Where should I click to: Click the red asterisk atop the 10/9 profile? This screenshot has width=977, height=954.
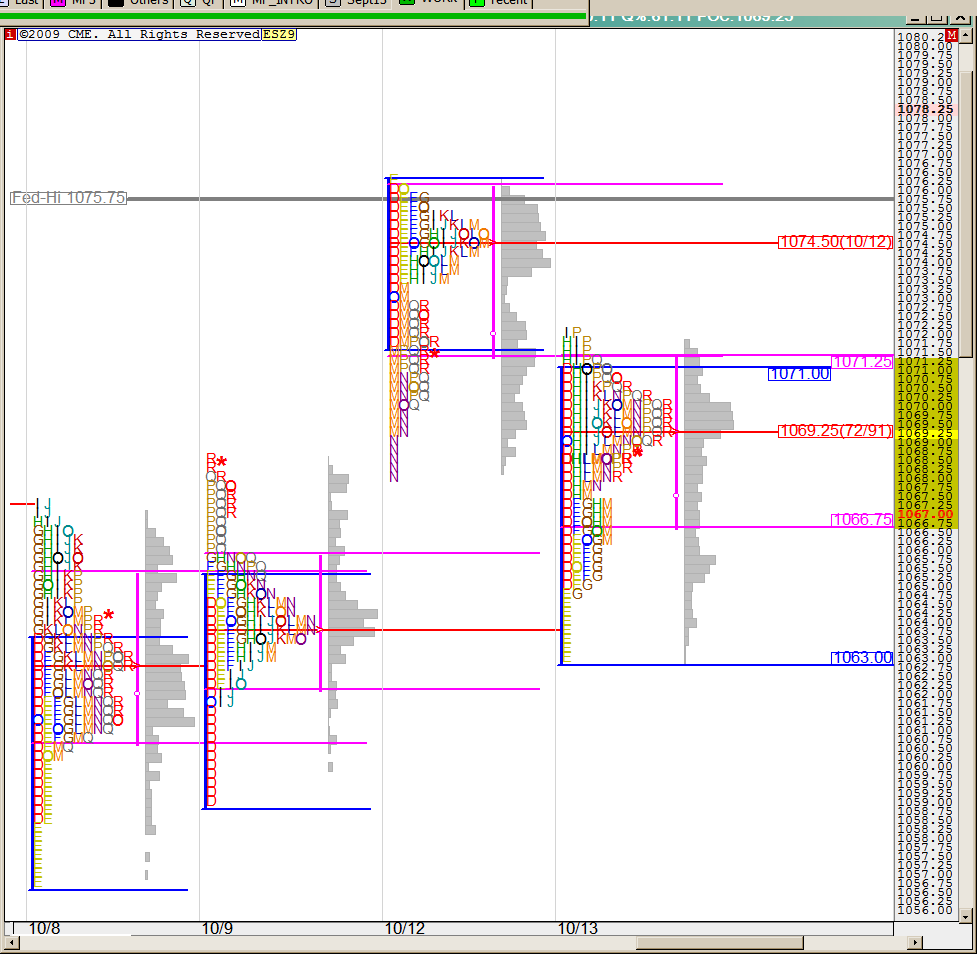tap(221, 462)
